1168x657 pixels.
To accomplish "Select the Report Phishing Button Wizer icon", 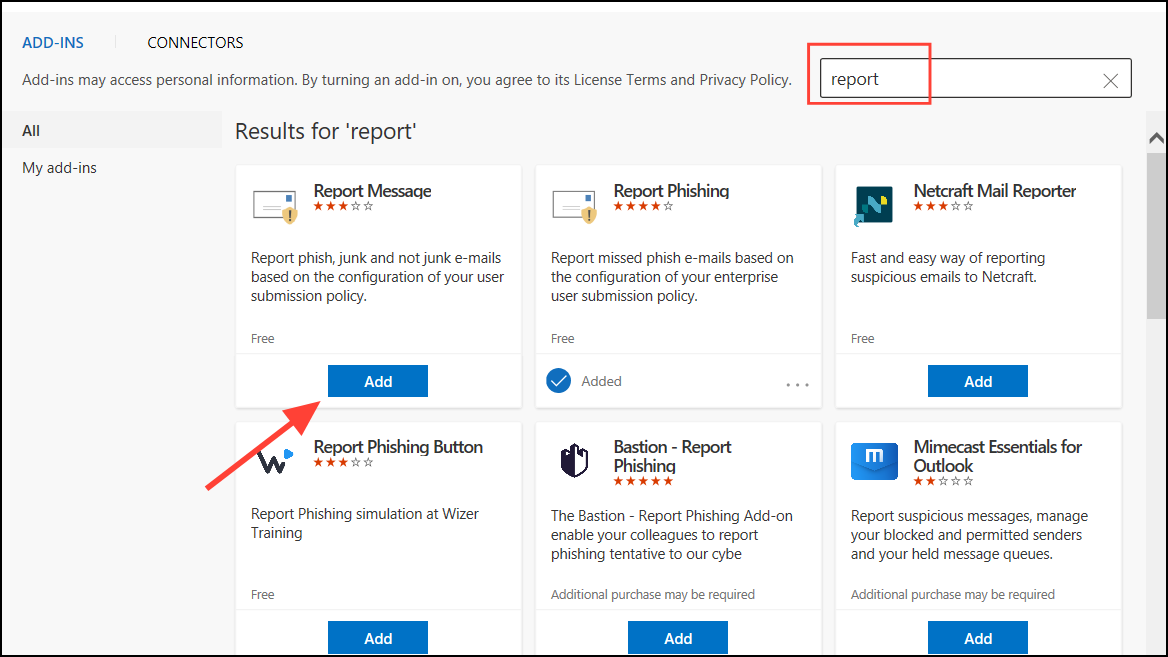I will pyautogui.click(x=274, y=462).
